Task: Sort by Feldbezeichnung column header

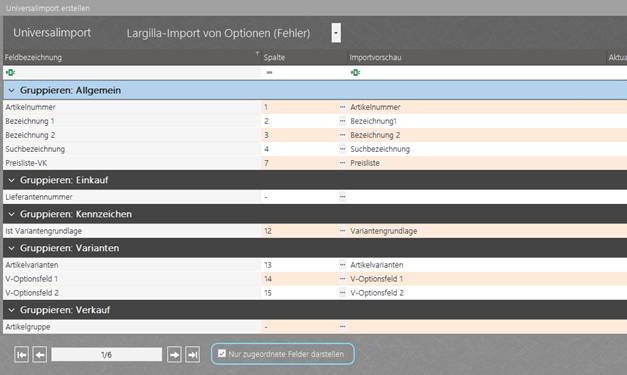Action: pyautogui.click(x=132, y=57)
